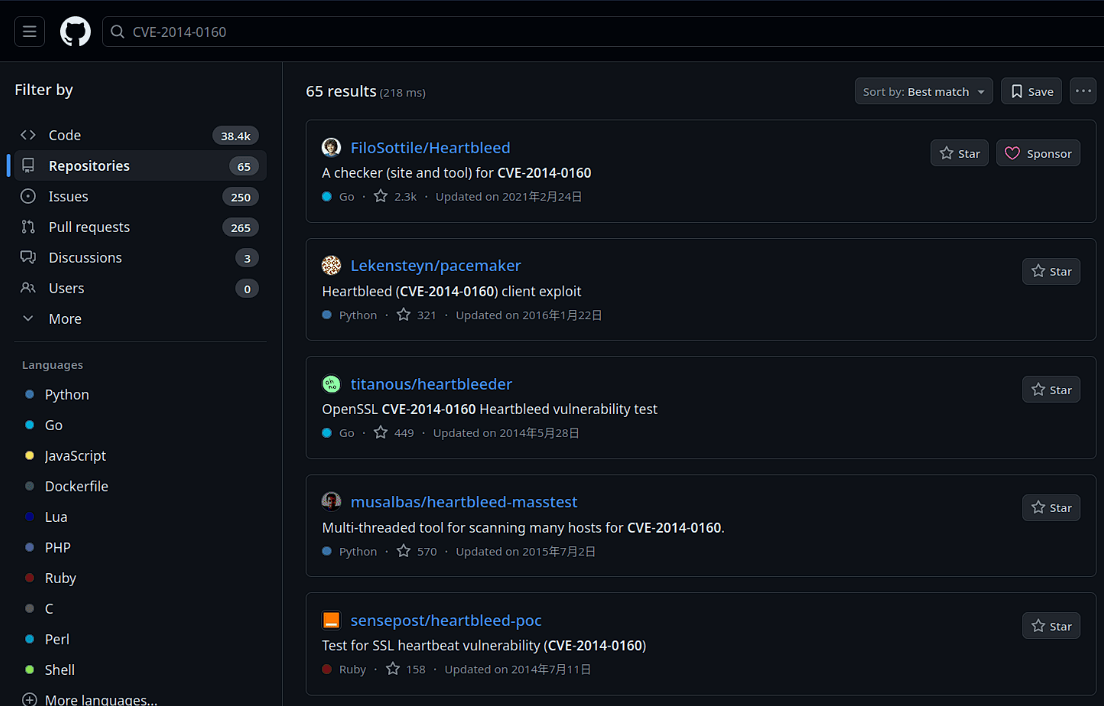Click the search magnifier icon
This screenshot has width=1104, height=706.
tap(118, 32)
